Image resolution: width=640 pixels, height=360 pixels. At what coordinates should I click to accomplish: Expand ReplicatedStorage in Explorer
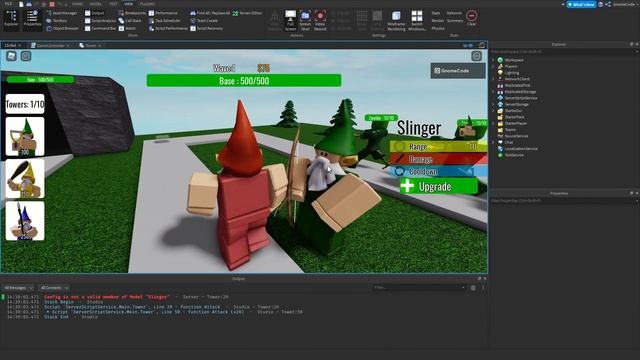pyautogui.click(x=493, y=92)
